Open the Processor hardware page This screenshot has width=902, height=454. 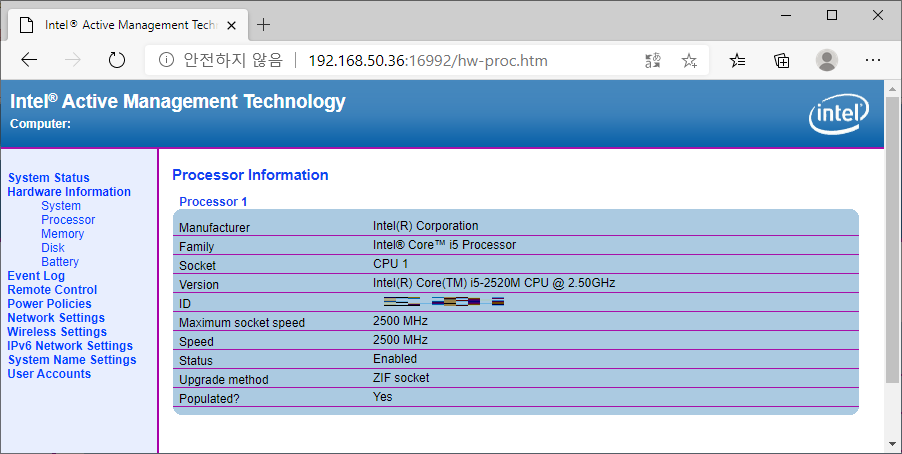point(68,220)
